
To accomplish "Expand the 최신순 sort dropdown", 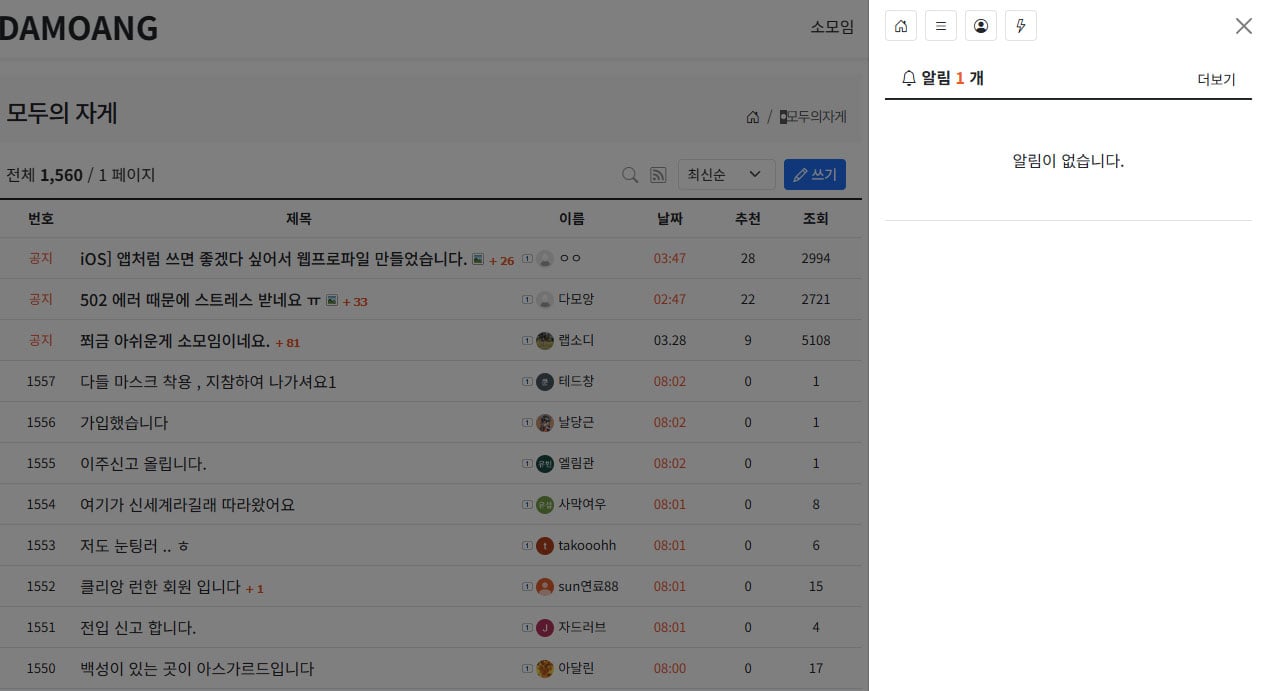I will tap(726, 174).
